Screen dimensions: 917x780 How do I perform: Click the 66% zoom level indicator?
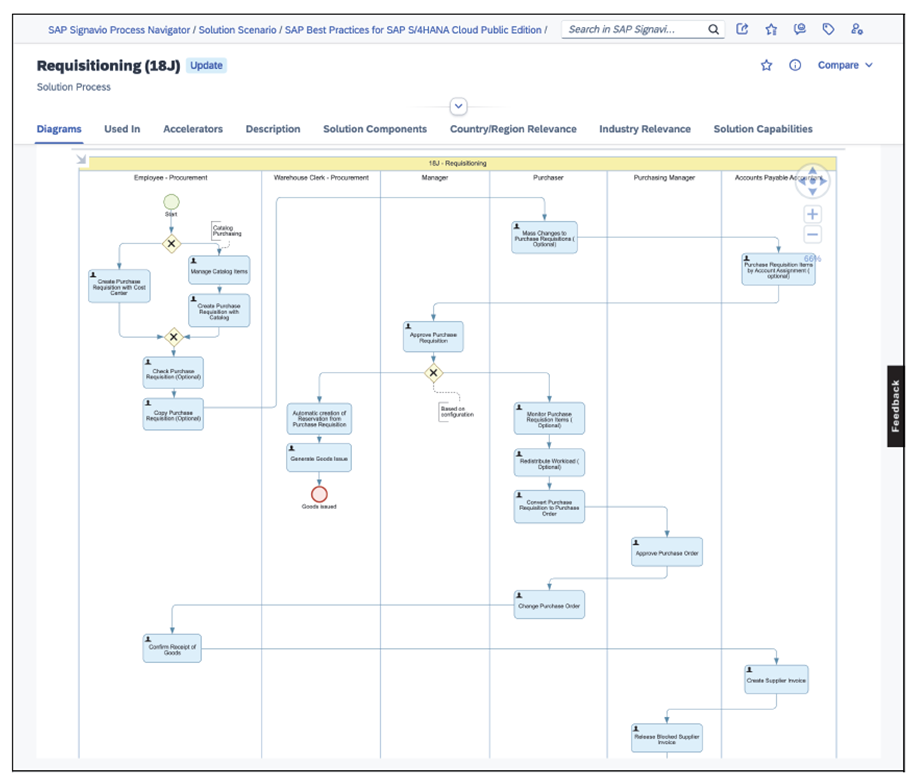812,258
